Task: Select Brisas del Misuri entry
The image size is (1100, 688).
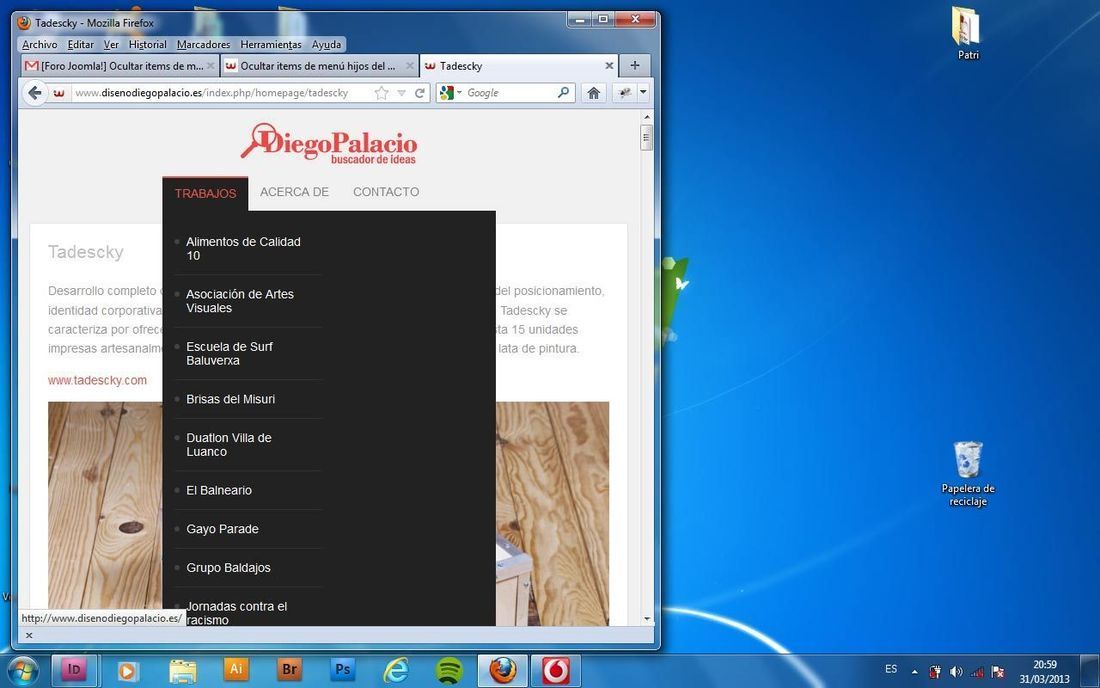Action: 230,399
